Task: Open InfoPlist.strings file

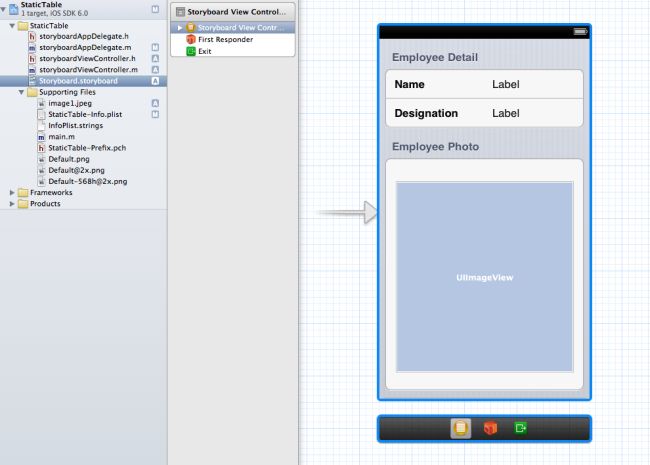Action: 75,126
